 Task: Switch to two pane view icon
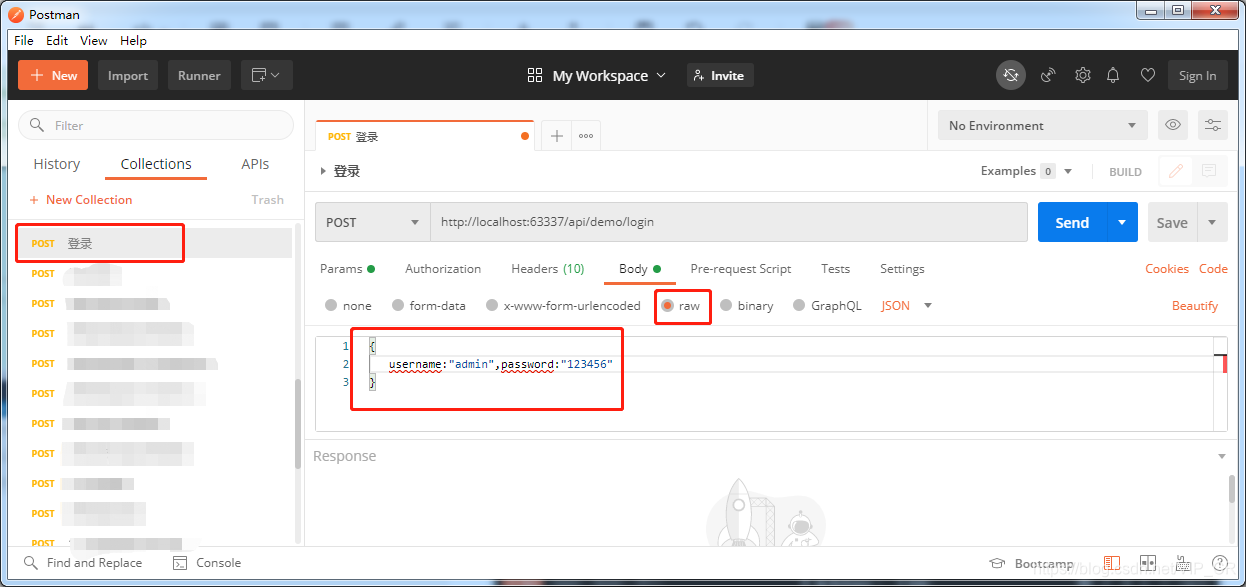(1148, 564)
